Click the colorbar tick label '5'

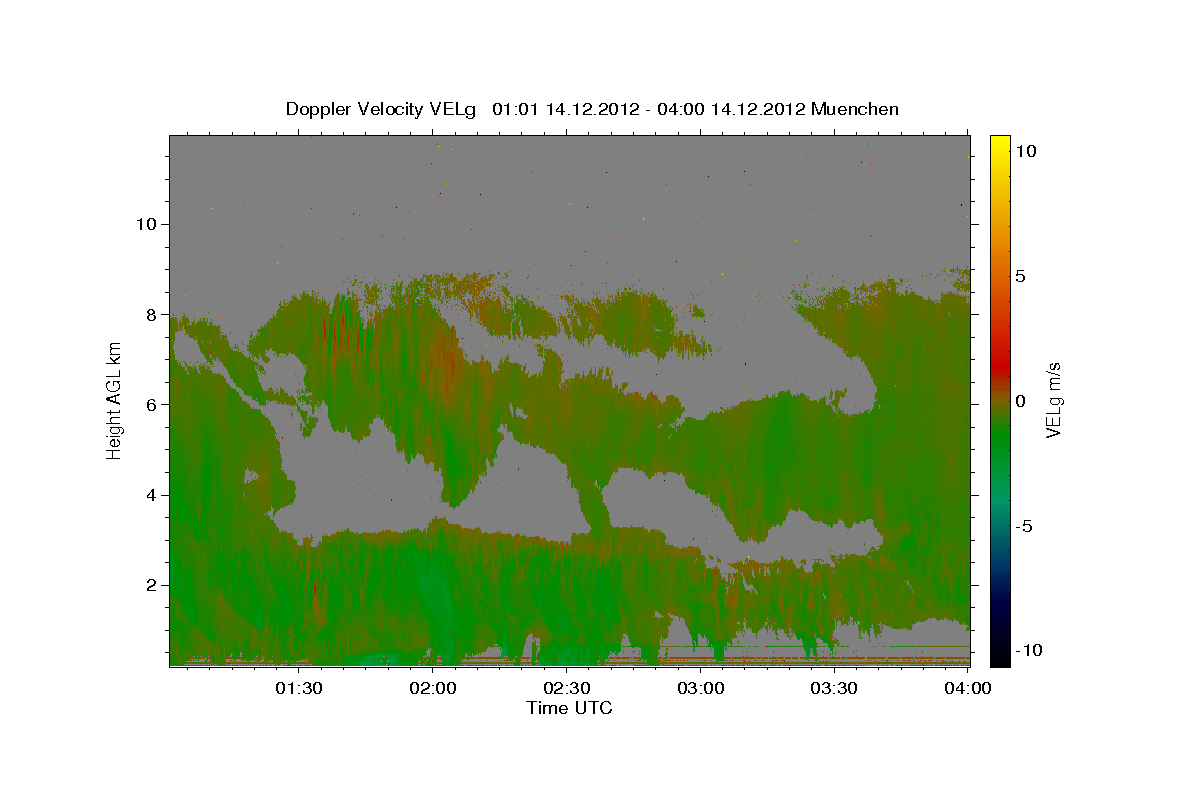[x=1020, y=276]
